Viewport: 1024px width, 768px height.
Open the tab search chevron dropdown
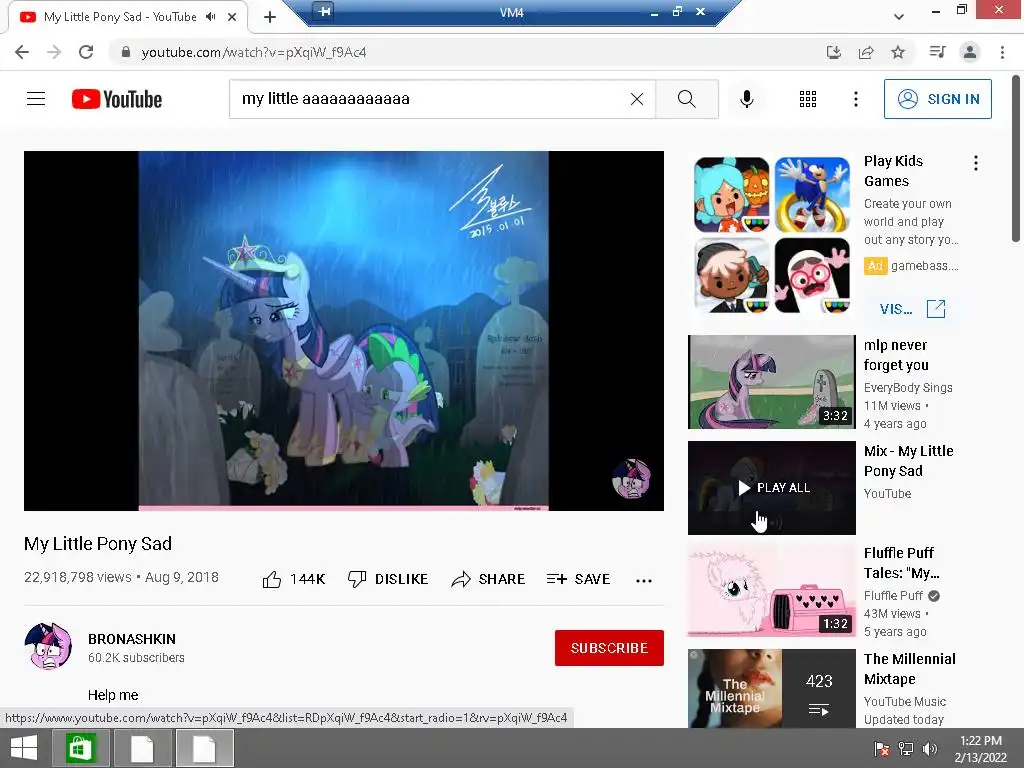pyautogui.click(x=899, y=17)
